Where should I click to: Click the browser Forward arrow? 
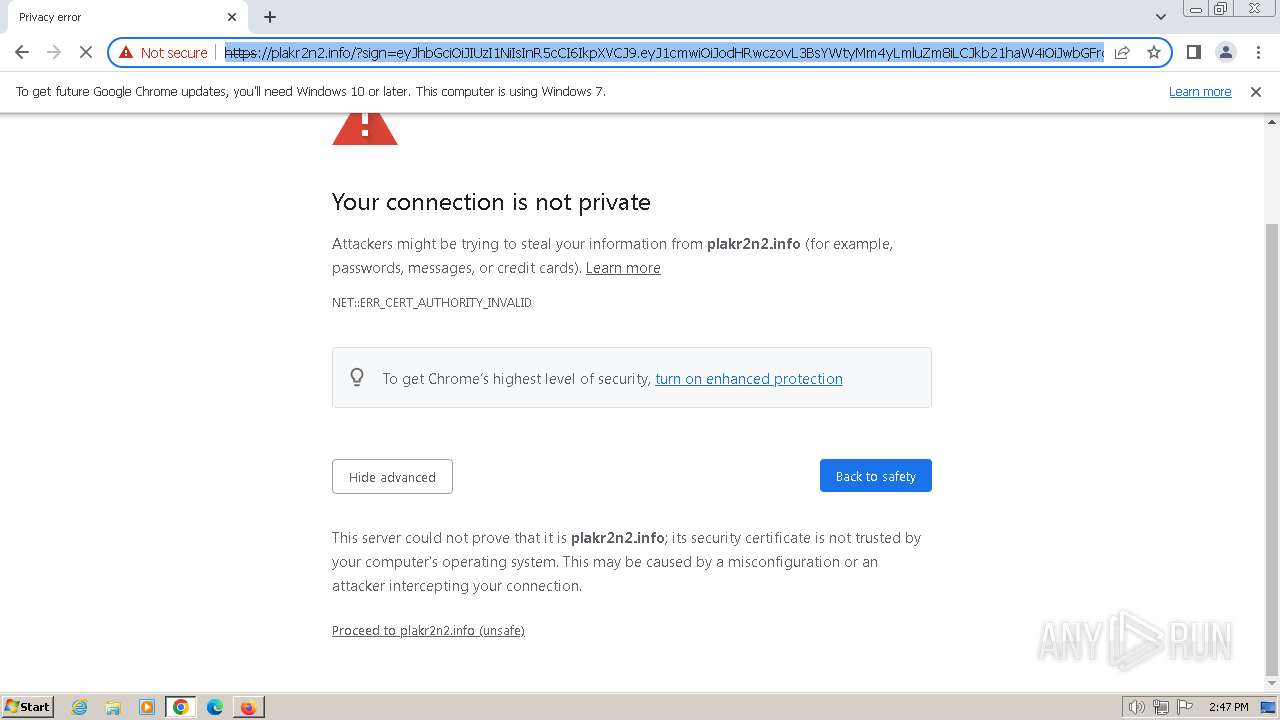click(54, 52)
